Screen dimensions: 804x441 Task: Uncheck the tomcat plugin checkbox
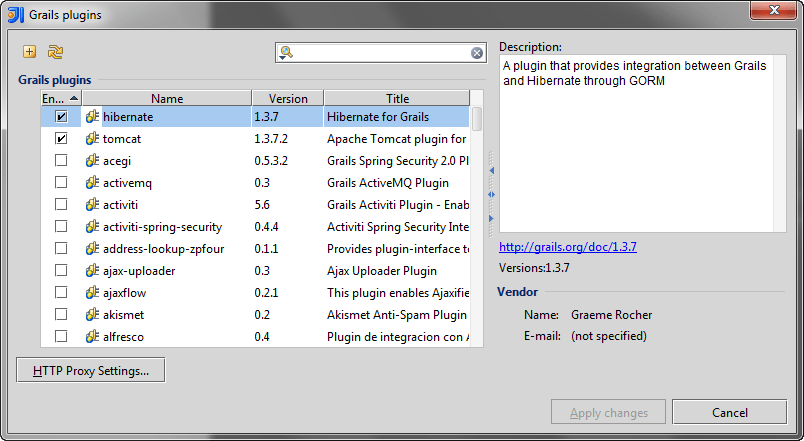tap(62, 139)
